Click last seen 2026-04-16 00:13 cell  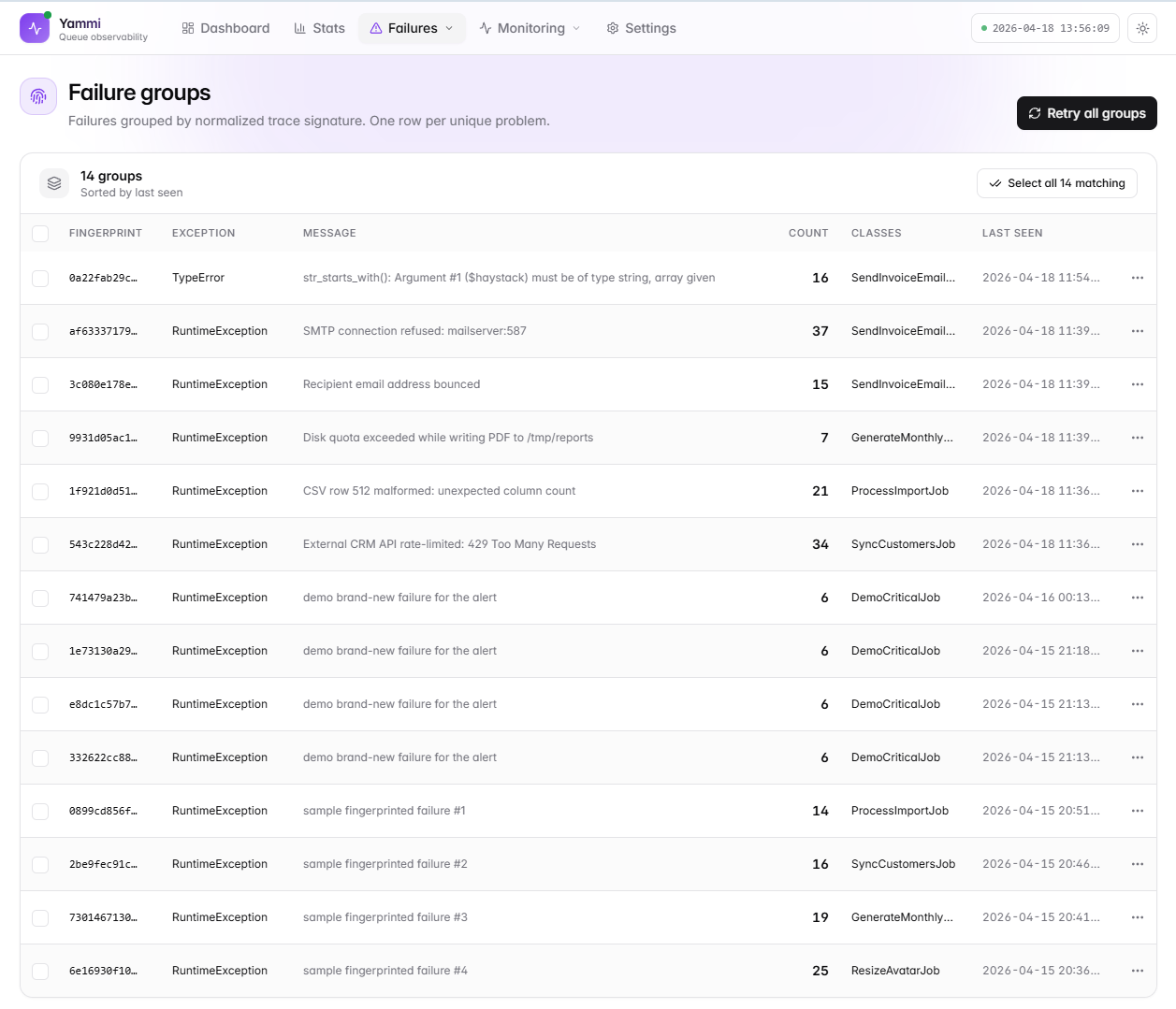tap(1041, 598)
